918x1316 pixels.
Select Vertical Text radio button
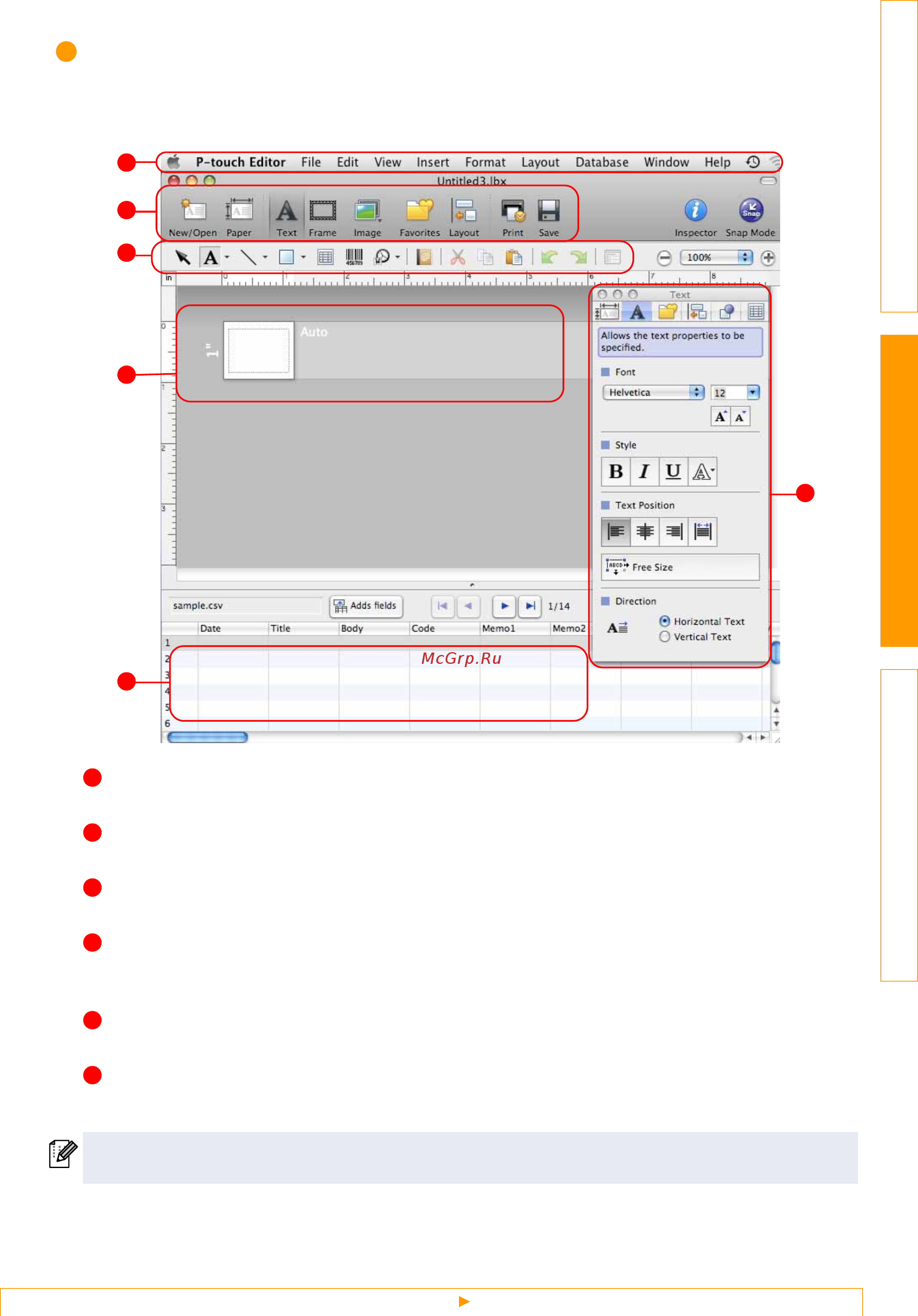tap(664, 637)
